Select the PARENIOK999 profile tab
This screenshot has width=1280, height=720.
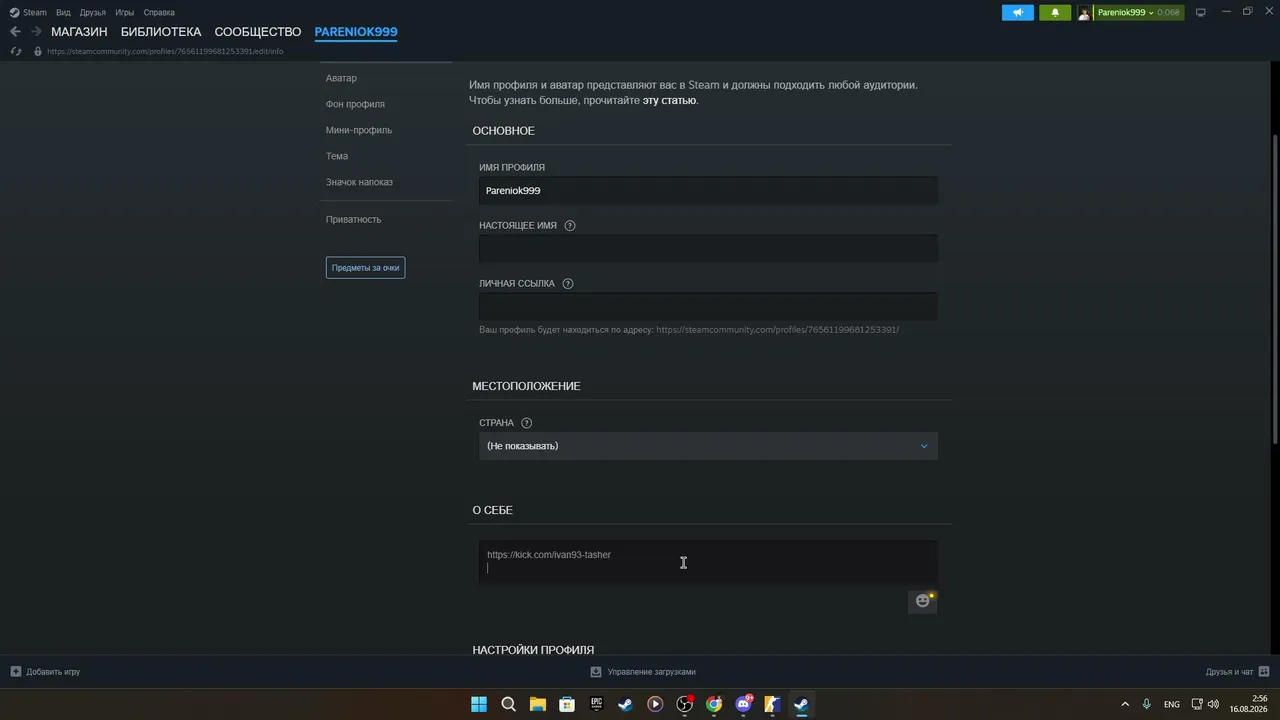[x=356, y=32]
